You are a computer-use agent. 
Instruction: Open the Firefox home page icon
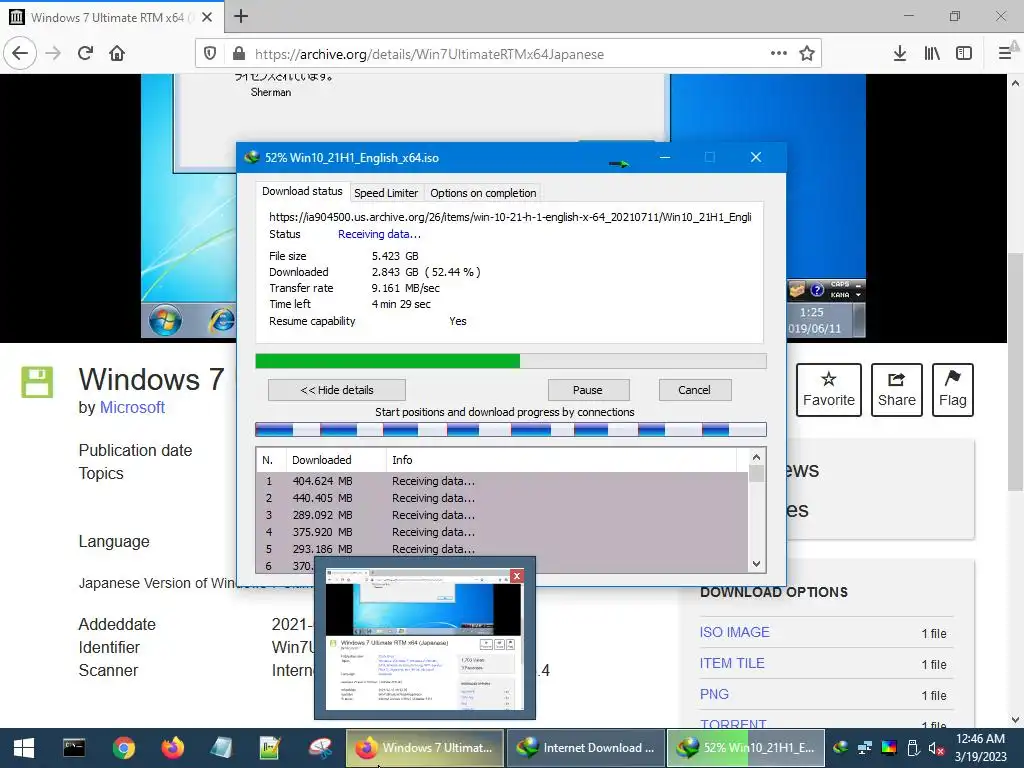(117, 54)
